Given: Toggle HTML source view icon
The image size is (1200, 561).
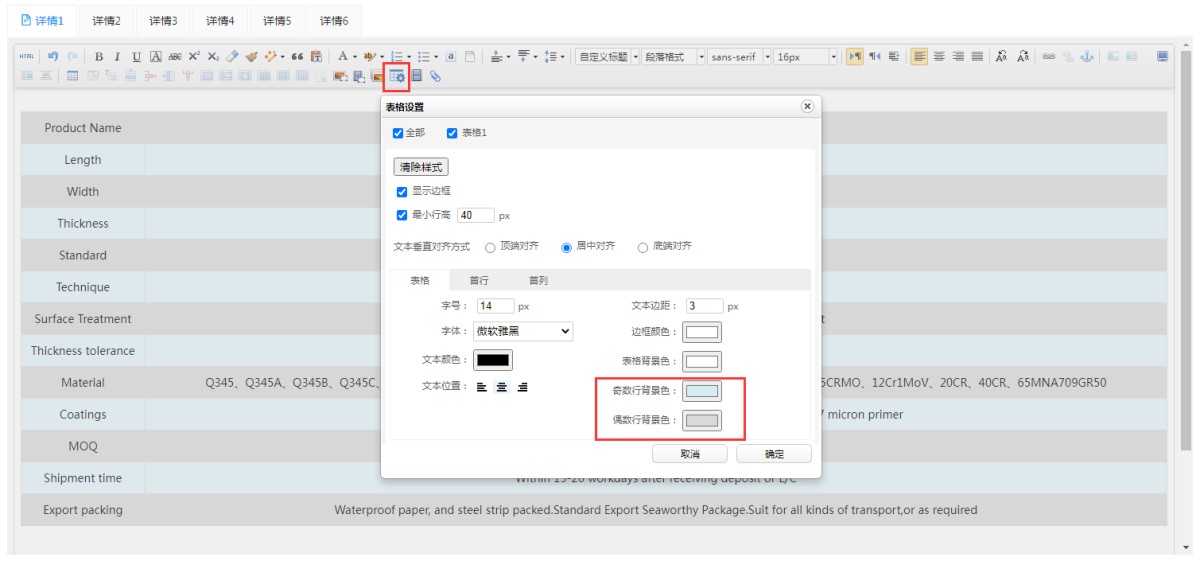Looking at the screenshot, I should pyautogui.click(x=27, y=57).
